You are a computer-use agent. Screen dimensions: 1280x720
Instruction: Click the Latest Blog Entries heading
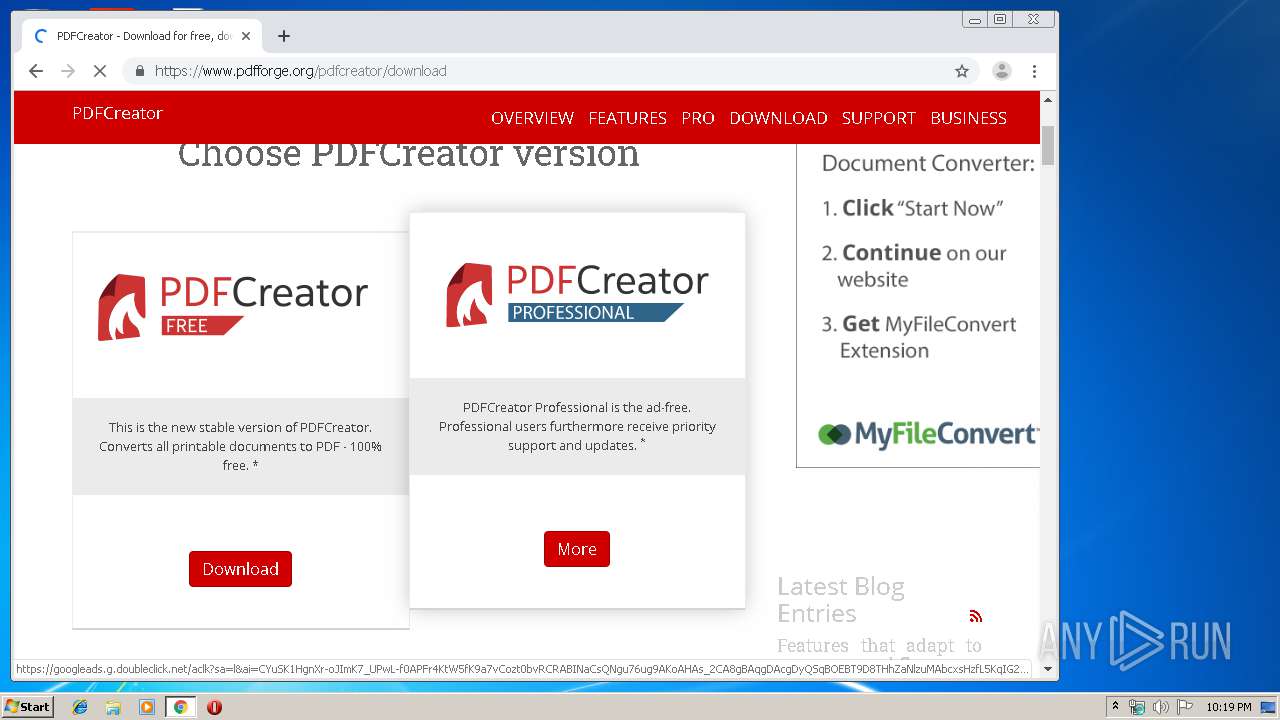tap(841, 600)
